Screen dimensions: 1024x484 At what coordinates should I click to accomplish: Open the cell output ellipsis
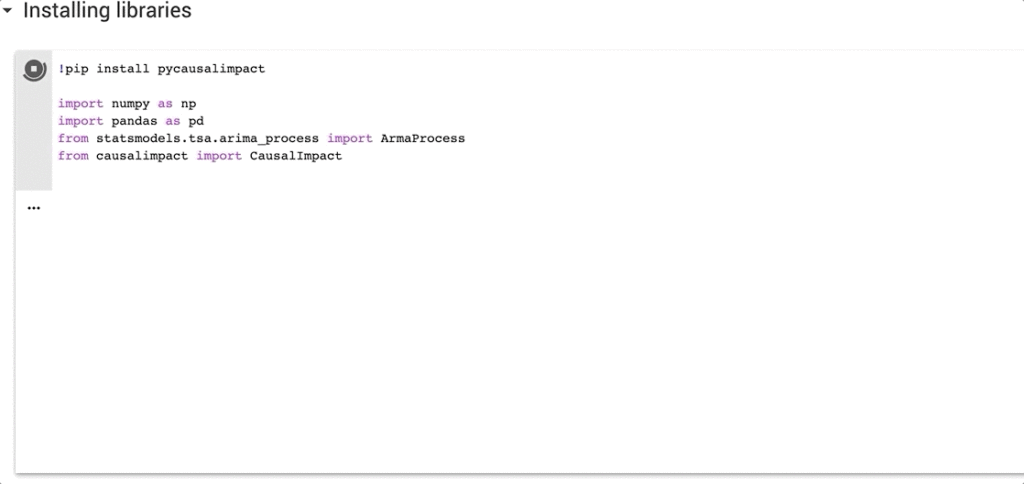(34, 208)
